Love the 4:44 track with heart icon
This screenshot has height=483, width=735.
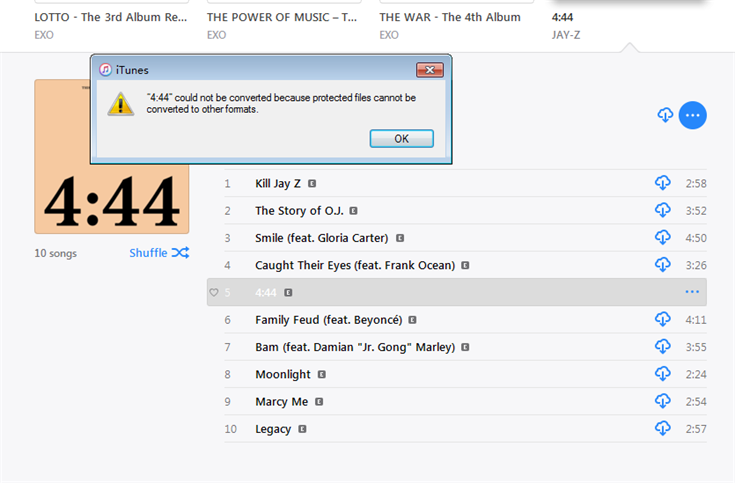[x=214, y=292]
